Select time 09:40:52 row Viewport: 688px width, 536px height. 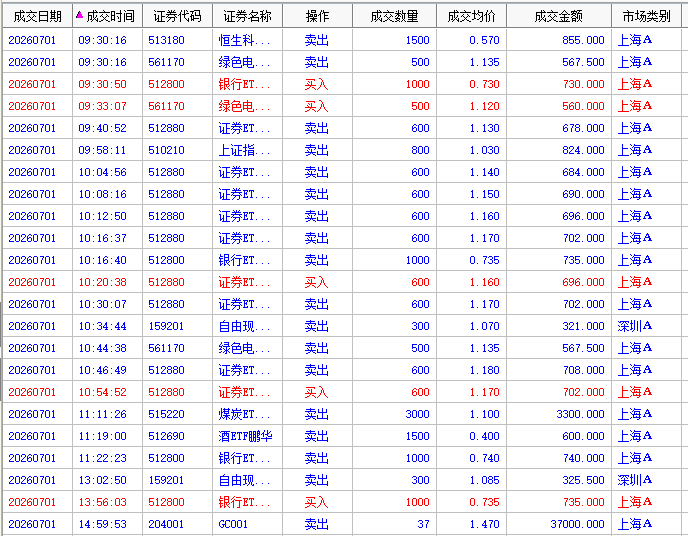(102, 128)
